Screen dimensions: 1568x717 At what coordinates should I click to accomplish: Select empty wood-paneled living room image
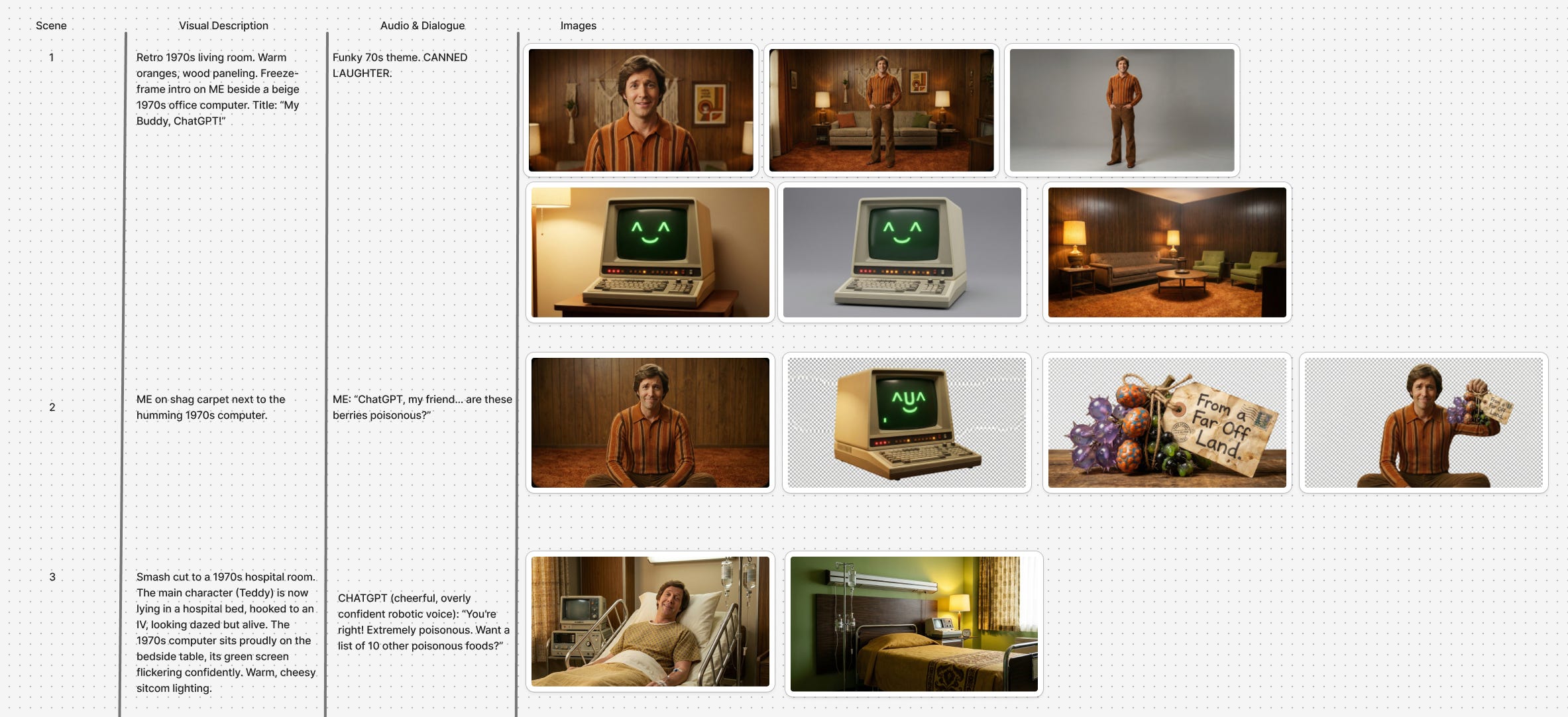pos(1166,252)
